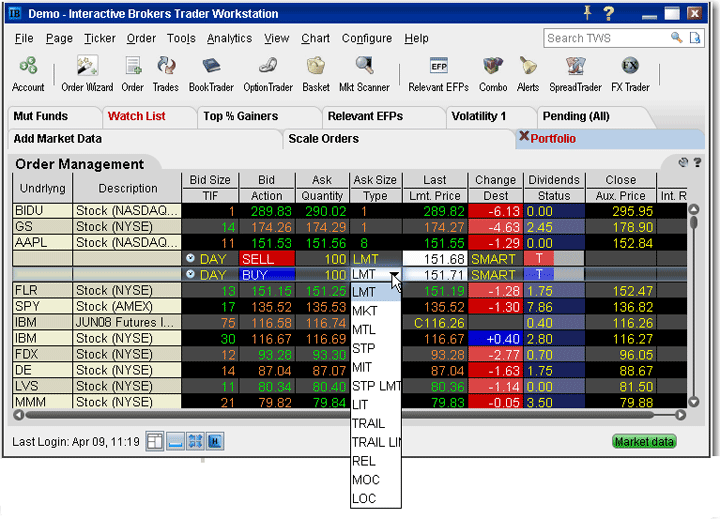The width and height of the screenshot is (720, 519).
Task: Choose MIT from the order type list
Action: click(x=376, y=367)
